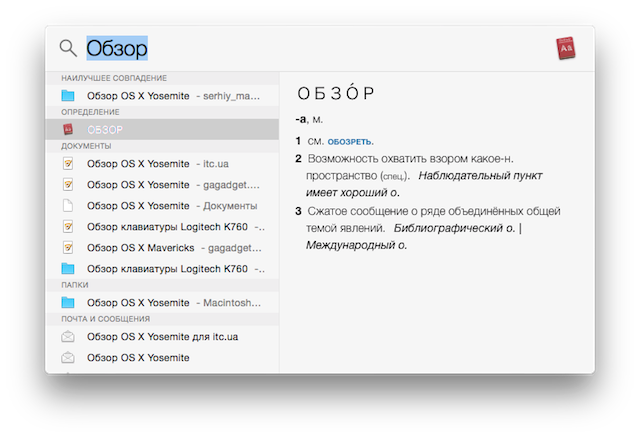Select 'Обзор OS X Yosemite - Документы' result

[x=163, y=206]
